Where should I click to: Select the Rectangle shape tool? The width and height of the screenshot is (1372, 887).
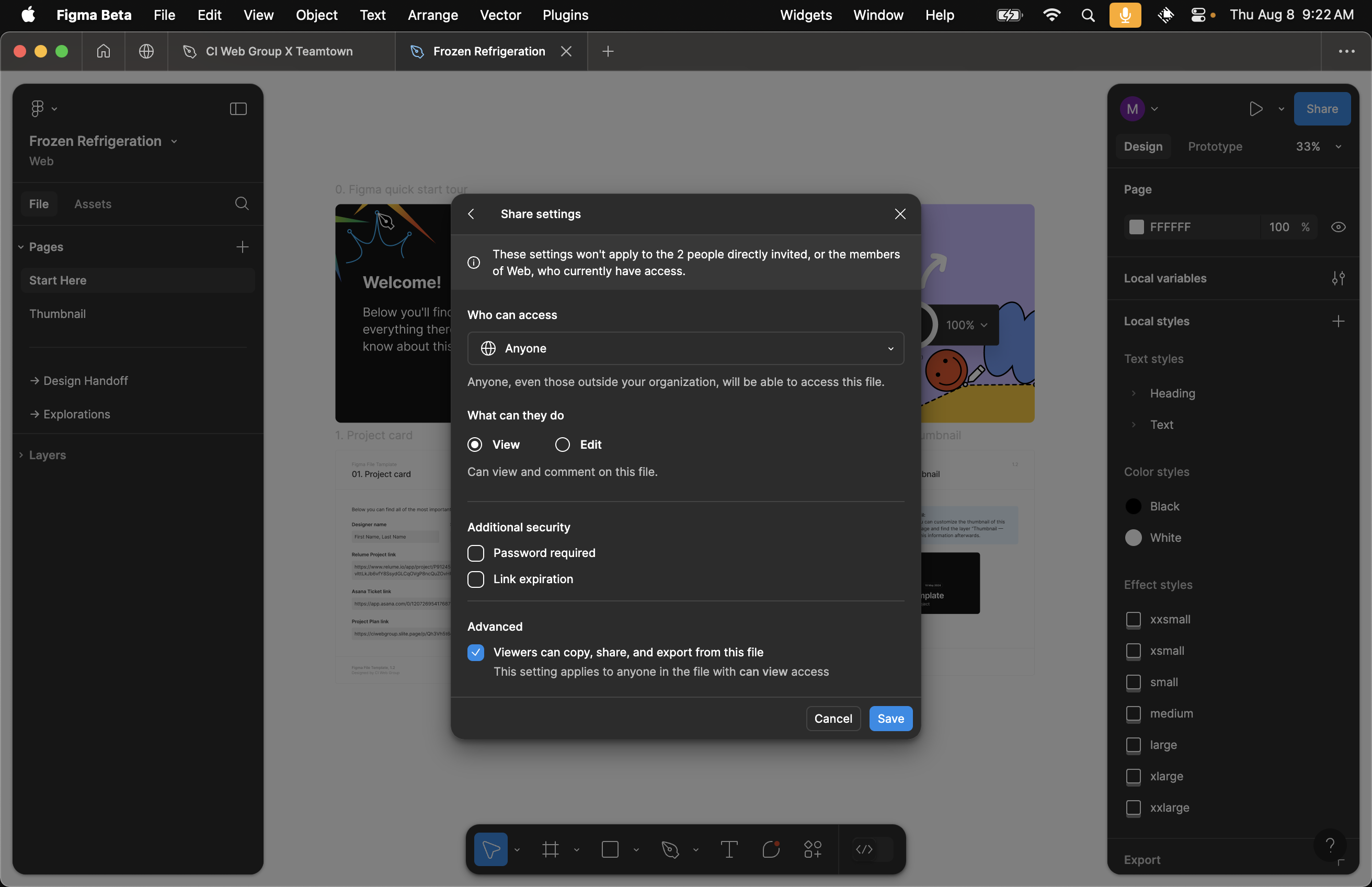tap(610, 849)
